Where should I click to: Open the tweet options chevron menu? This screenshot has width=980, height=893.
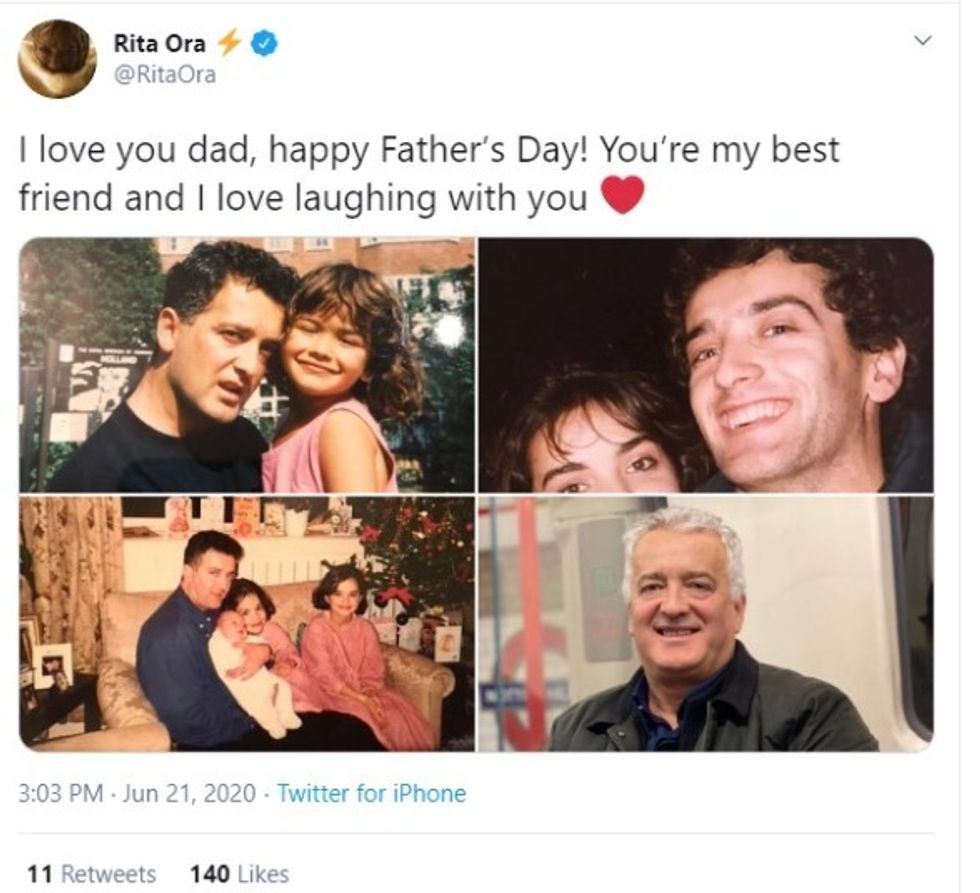(x=923, y=41)
